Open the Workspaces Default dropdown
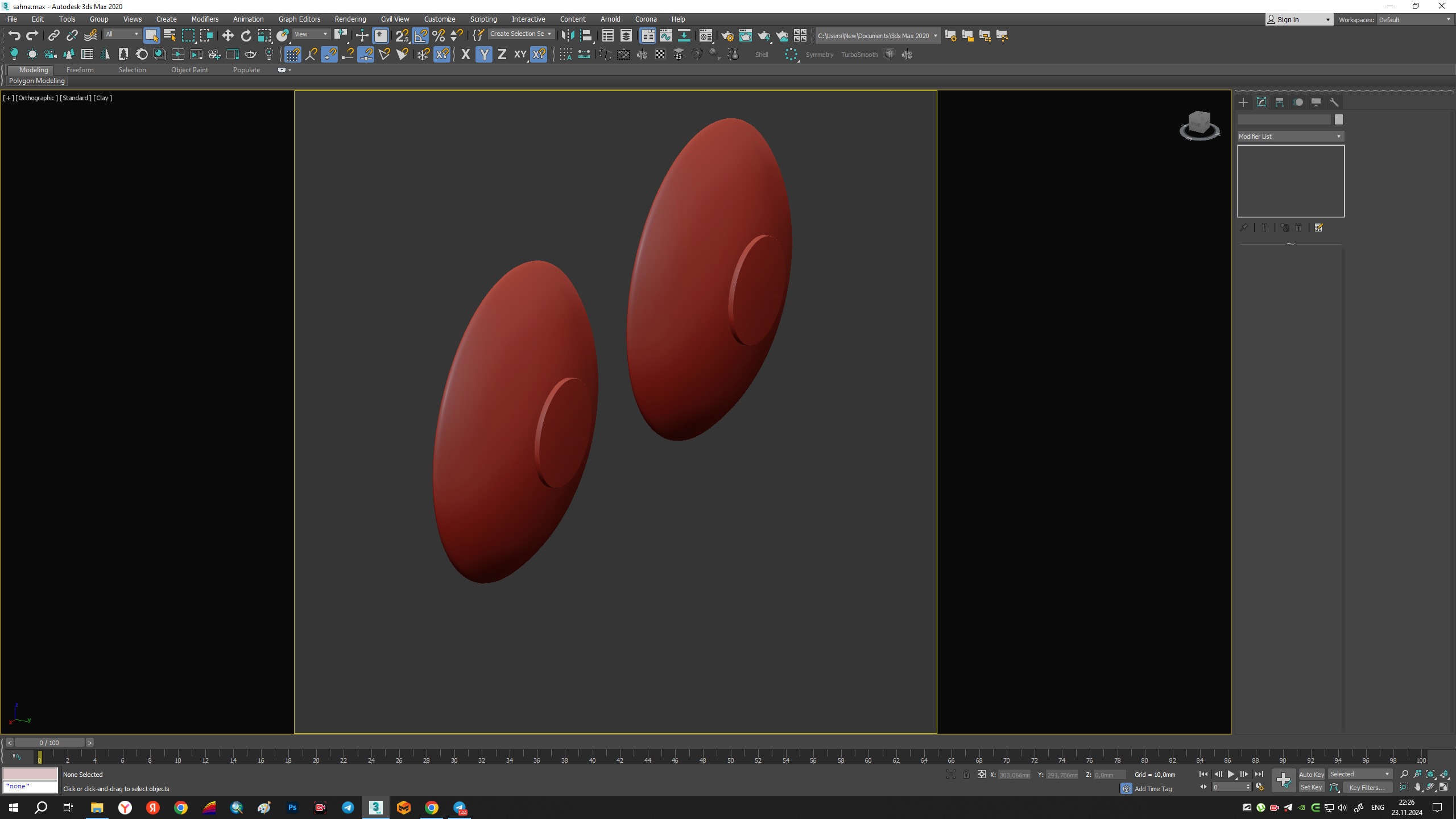This screenshot has width=1456, height=819. (x=1414, y=20)
